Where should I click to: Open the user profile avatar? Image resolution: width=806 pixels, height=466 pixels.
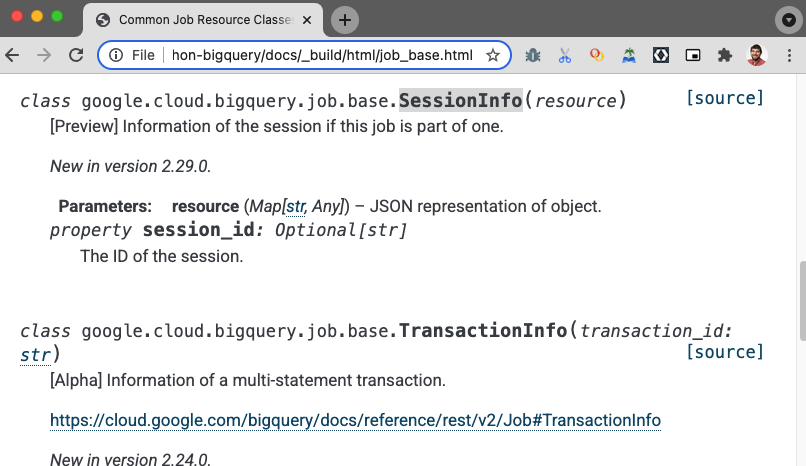[x=757, y=55]
